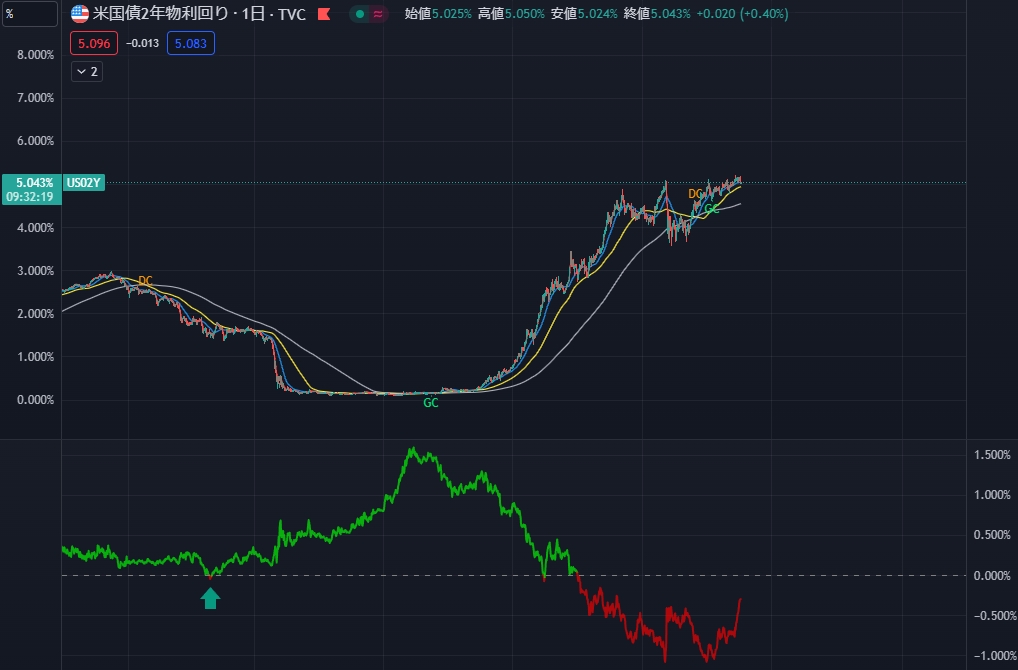Click the GC label in the upper right chart area
This screenshot has width=1018, height=670.
click(712, 209)
